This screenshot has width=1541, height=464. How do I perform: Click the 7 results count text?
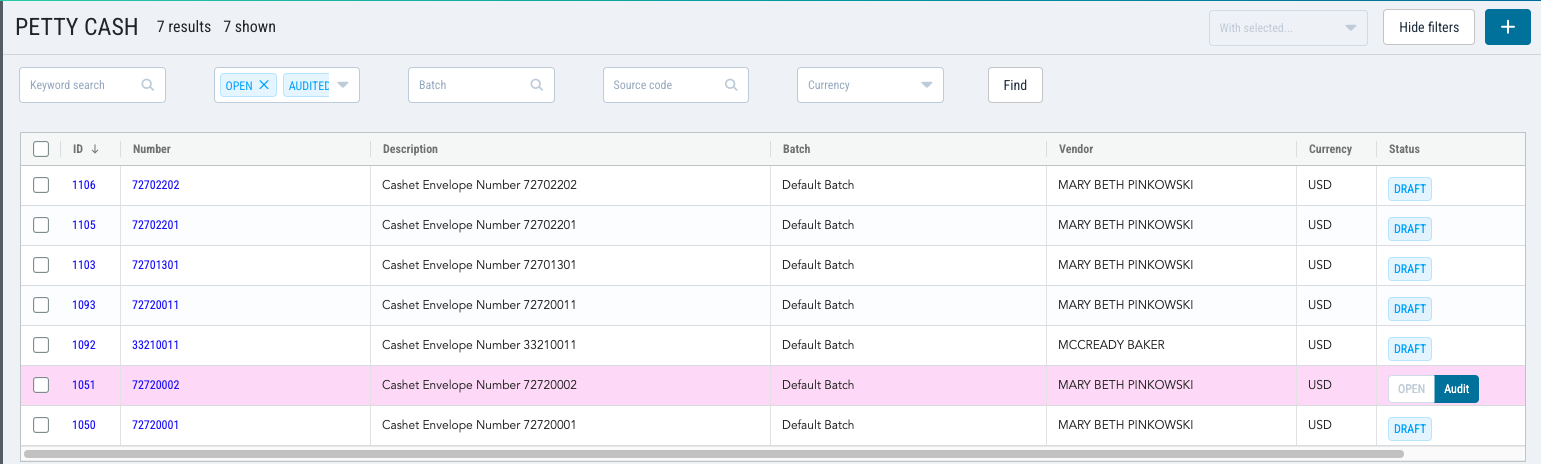pos(184,27)
